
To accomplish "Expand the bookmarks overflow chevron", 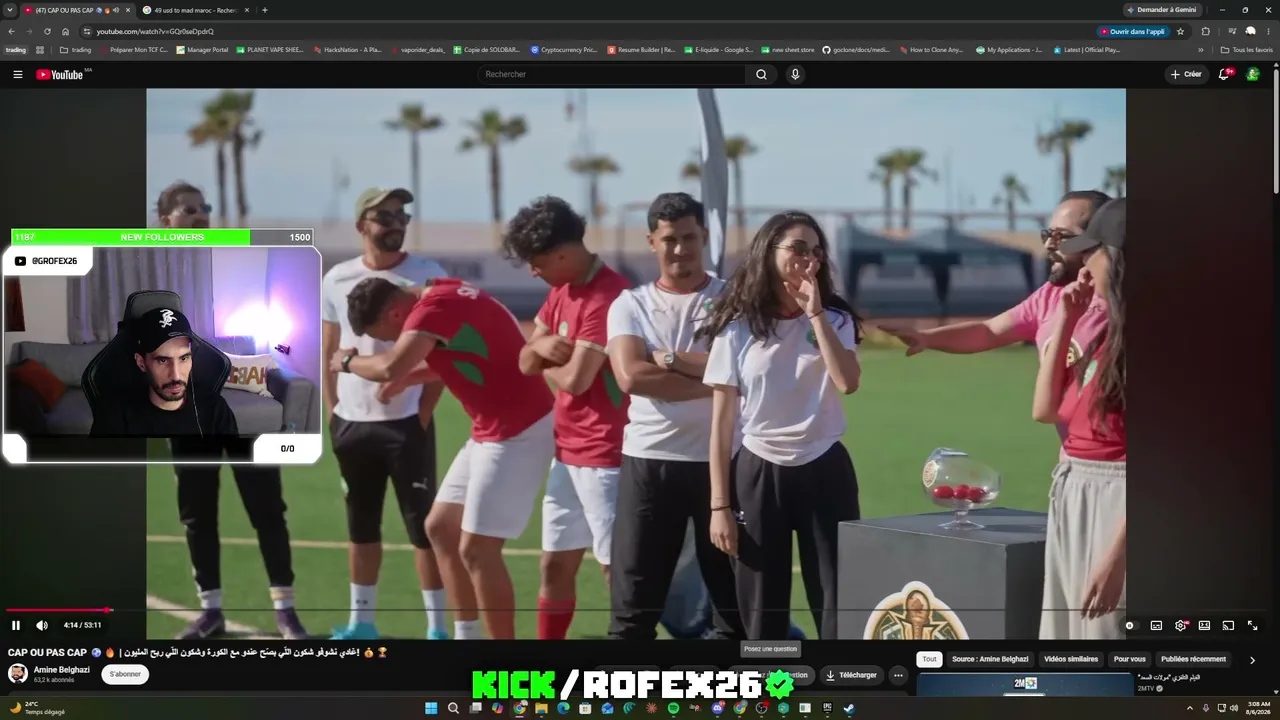I will [1201, 49].
